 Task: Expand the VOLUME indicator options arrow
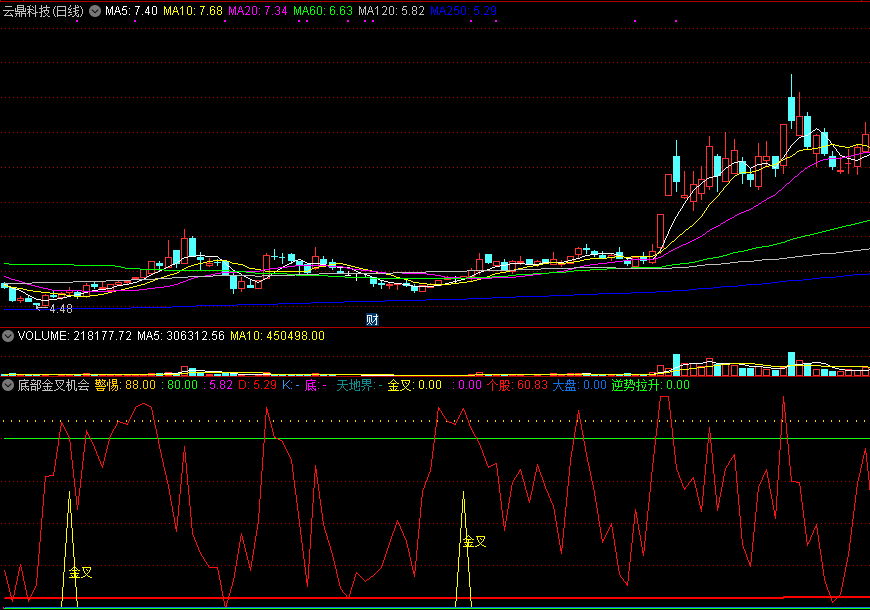pyautogui.click(x=8, y=336)
